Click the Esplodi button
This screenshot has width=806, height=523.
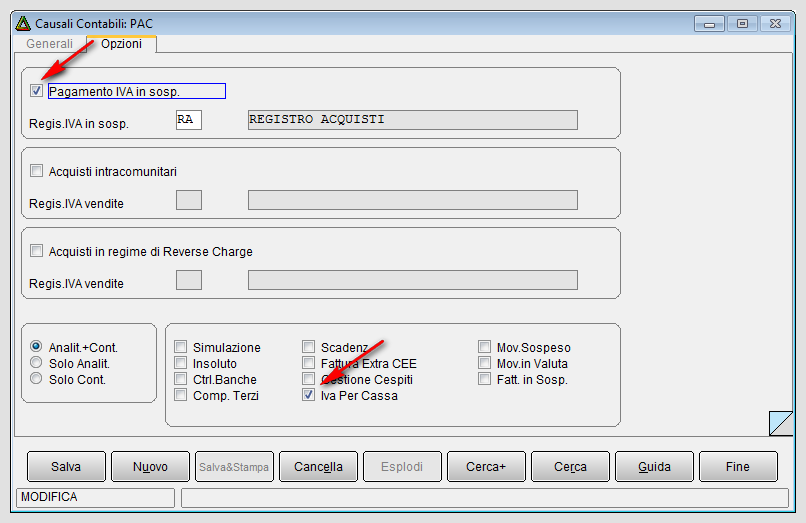(402, 466)
